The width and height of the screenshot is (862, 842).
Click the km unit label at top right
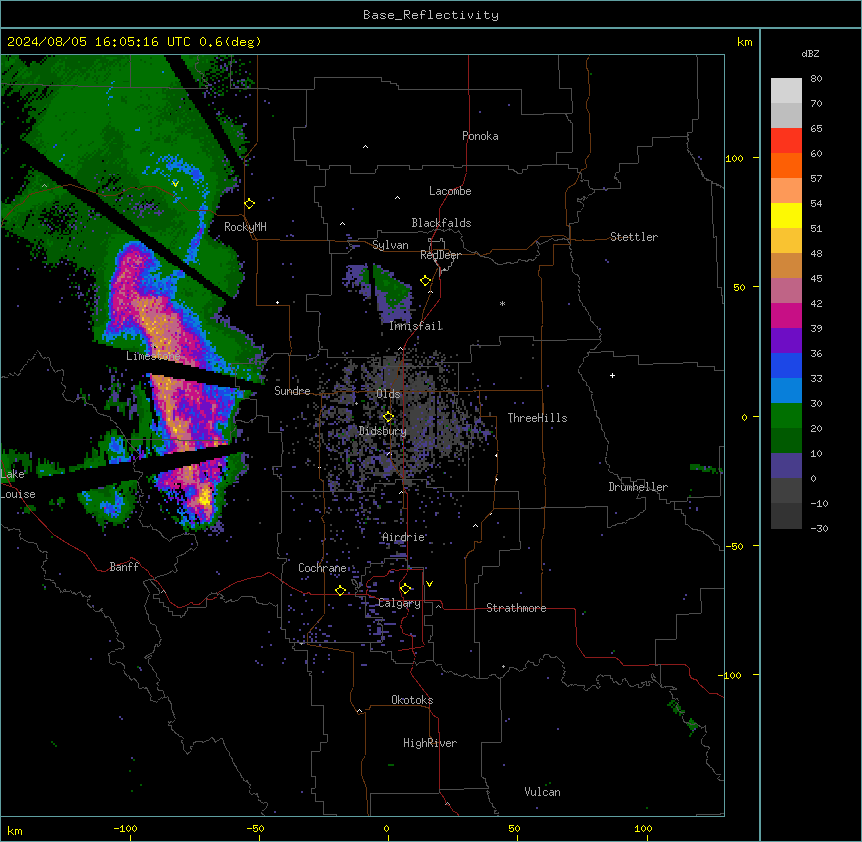point(744,42)
